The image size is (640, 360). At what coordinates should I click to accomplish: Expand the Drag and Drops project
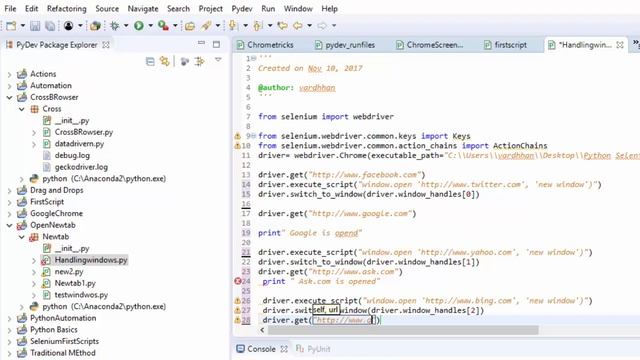coord(9,191)
